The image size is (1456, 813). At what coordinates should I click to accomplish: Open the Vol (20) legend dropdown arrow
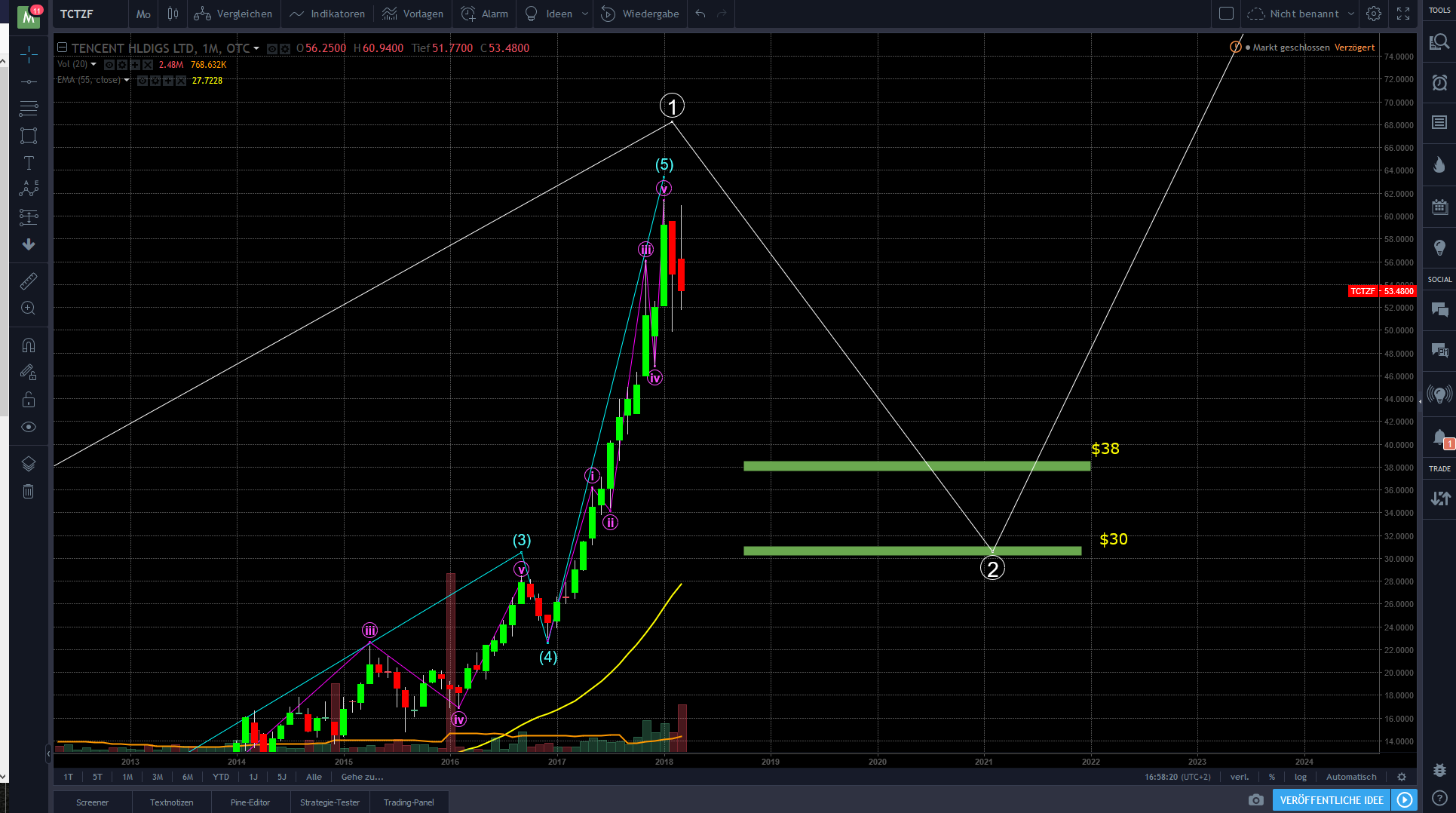(93, 65)
